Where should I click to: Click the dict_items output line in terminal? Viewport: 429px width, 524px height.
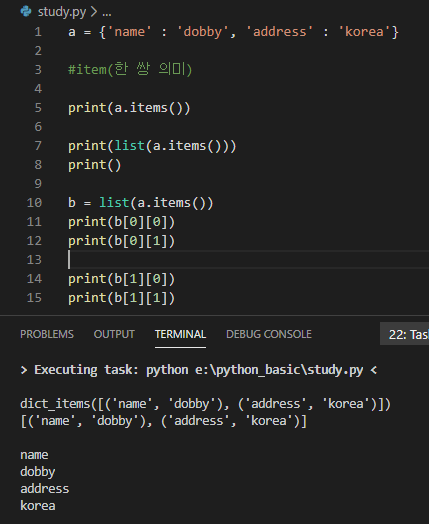point(205,404)
